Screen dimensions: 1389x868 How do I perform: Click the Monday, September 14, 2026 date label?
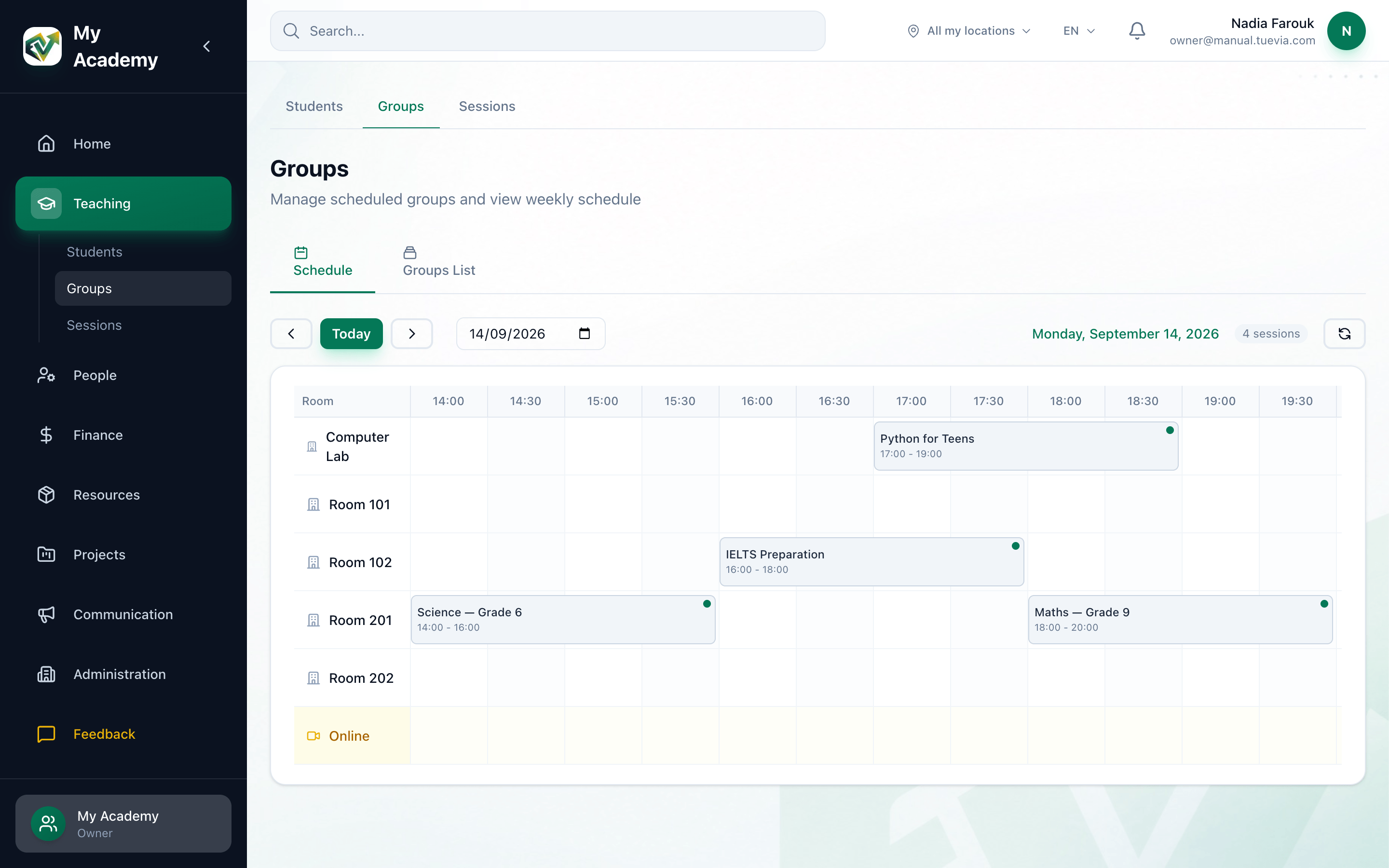[x=1125, y=334]
